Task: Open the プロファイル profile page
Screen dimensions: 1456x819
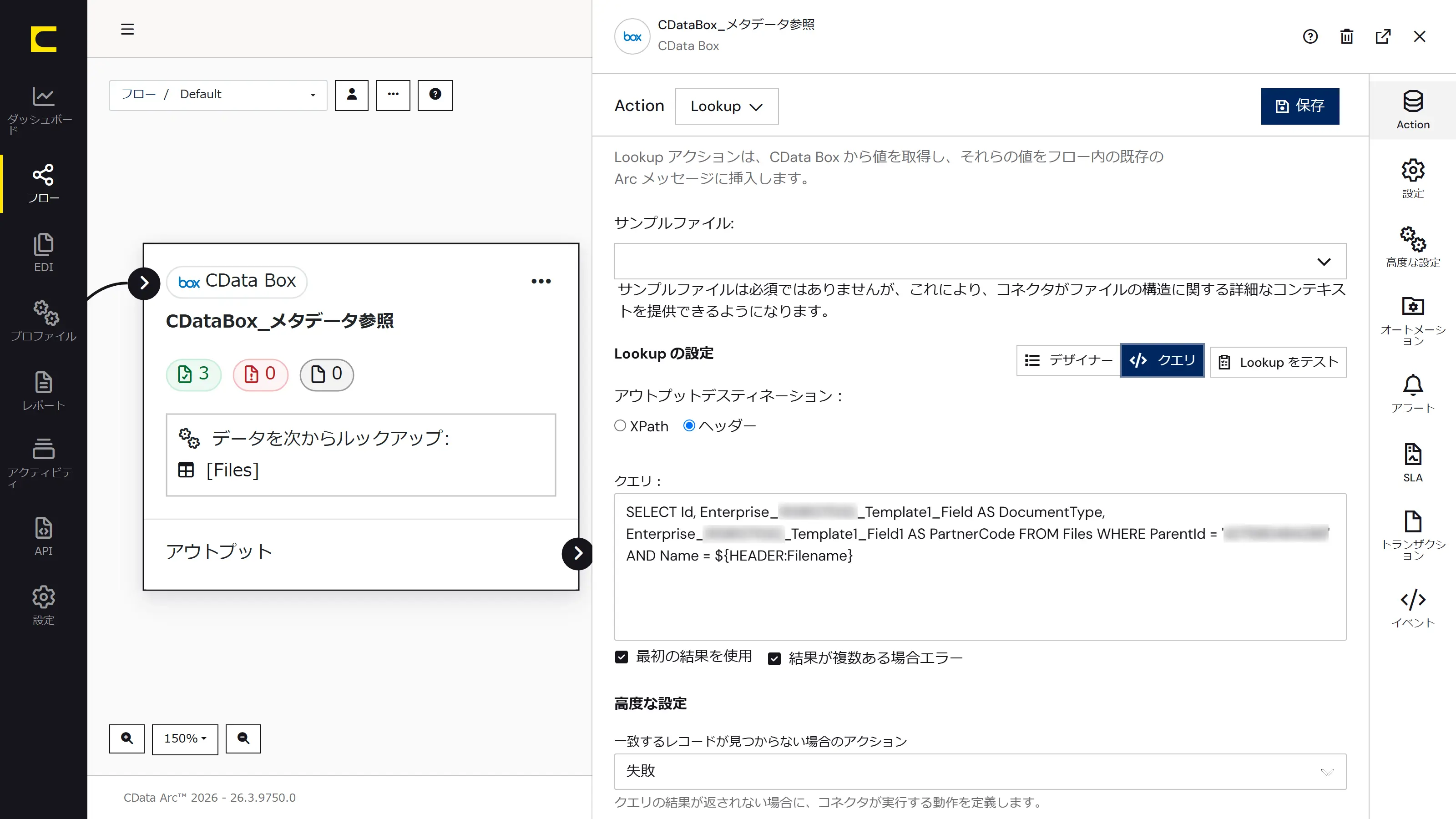Action: click(43, 321)
